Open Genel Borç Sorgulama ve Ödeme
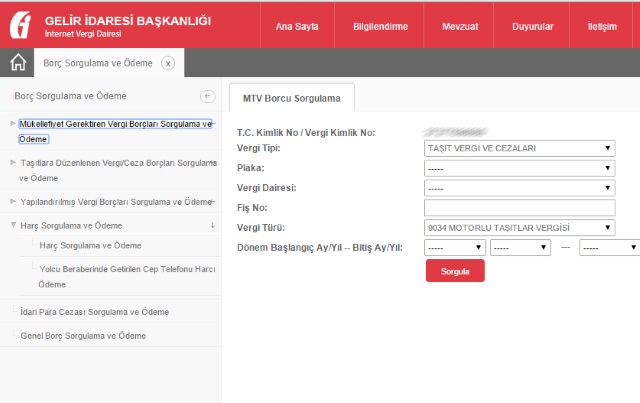The width and height of the screenshot is (640, 403). (x=83, y=336)
